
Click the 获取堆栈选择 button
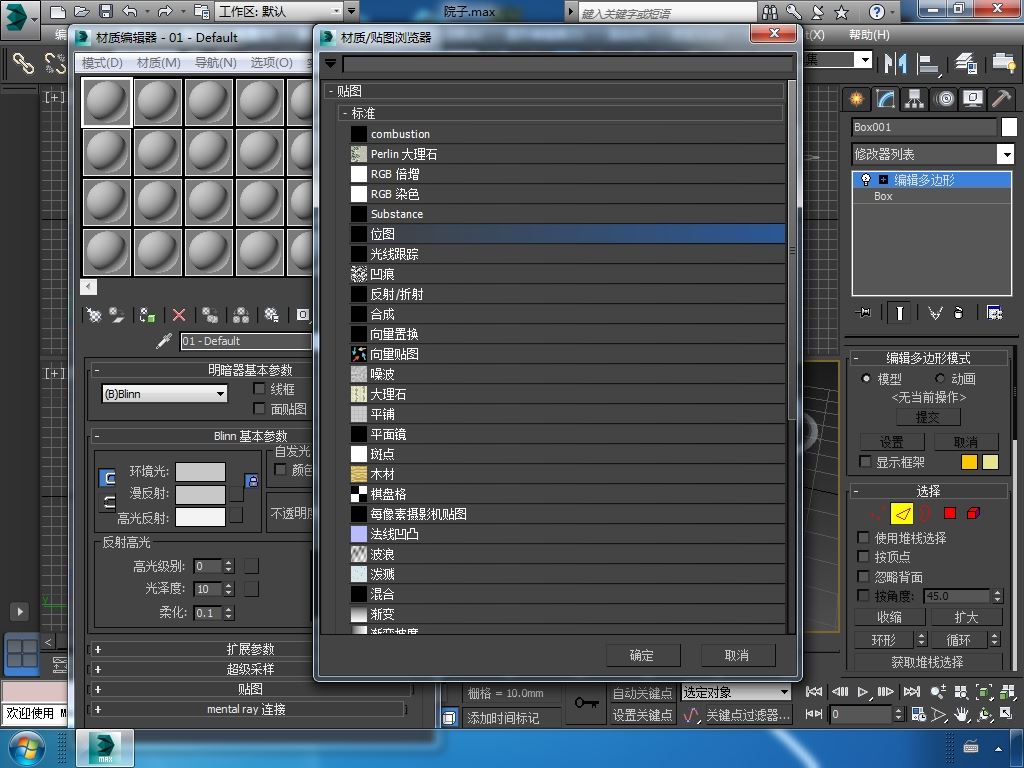click(927, 662)
